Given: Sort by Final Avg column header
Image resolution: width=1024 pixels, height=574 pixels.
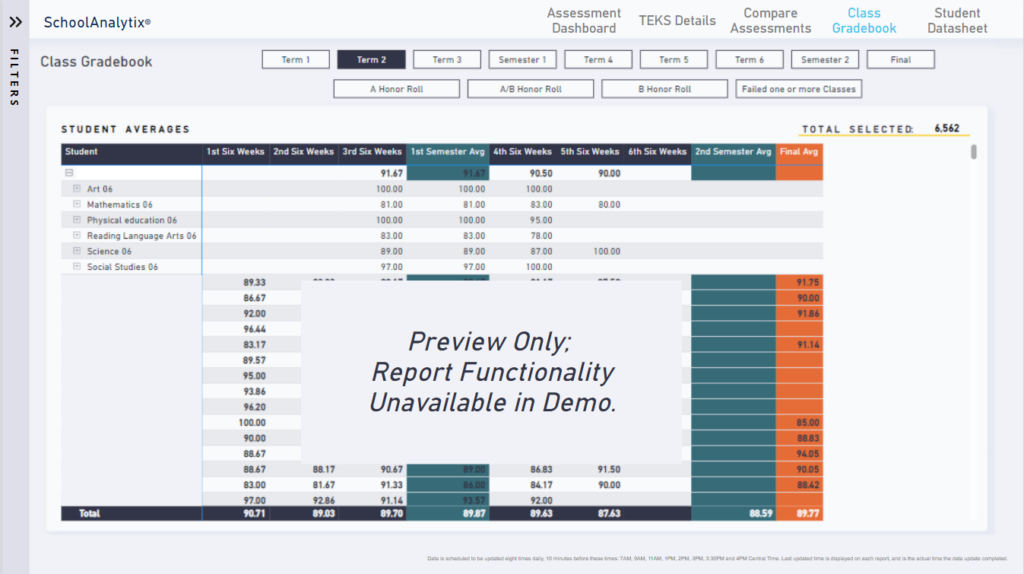Looking at the screenshot, I should pos(799,152).
